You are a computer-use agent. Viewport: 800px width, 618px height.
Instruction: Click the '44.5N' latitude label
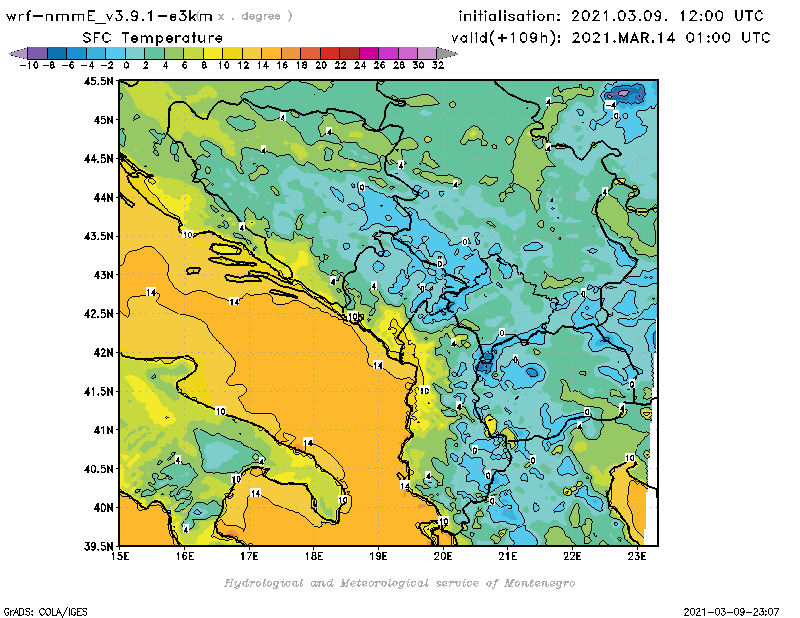pyautogui.click(x=98, y=159)
